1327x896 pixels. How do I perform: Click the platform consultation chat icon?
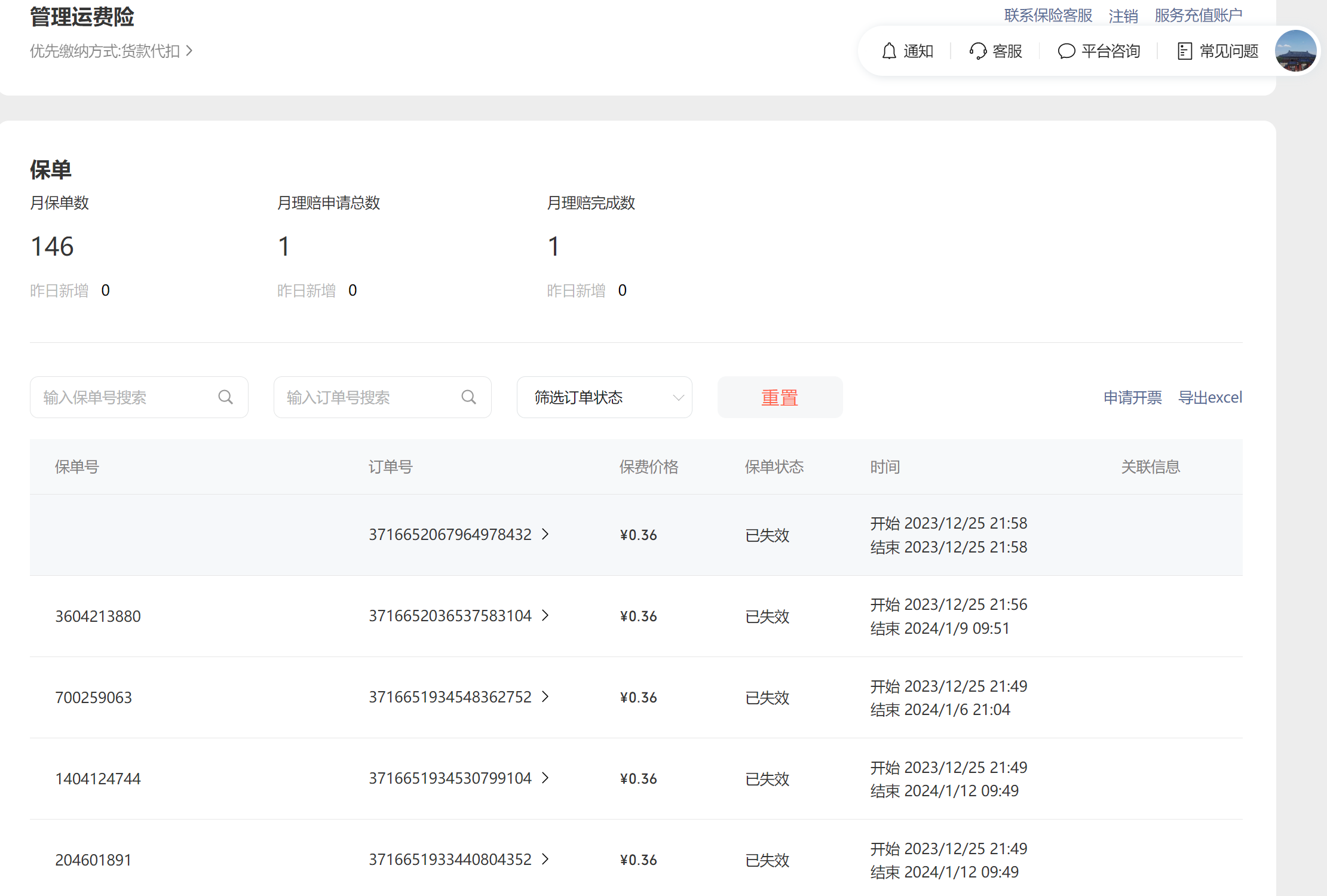click(1066, 51)
